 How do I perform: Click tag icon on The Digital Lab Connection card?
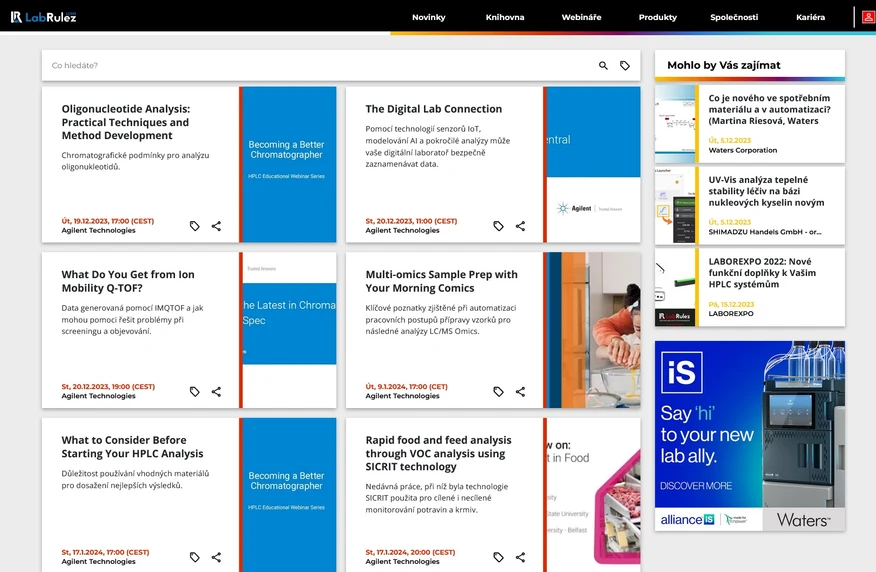[x=498, y=226]
